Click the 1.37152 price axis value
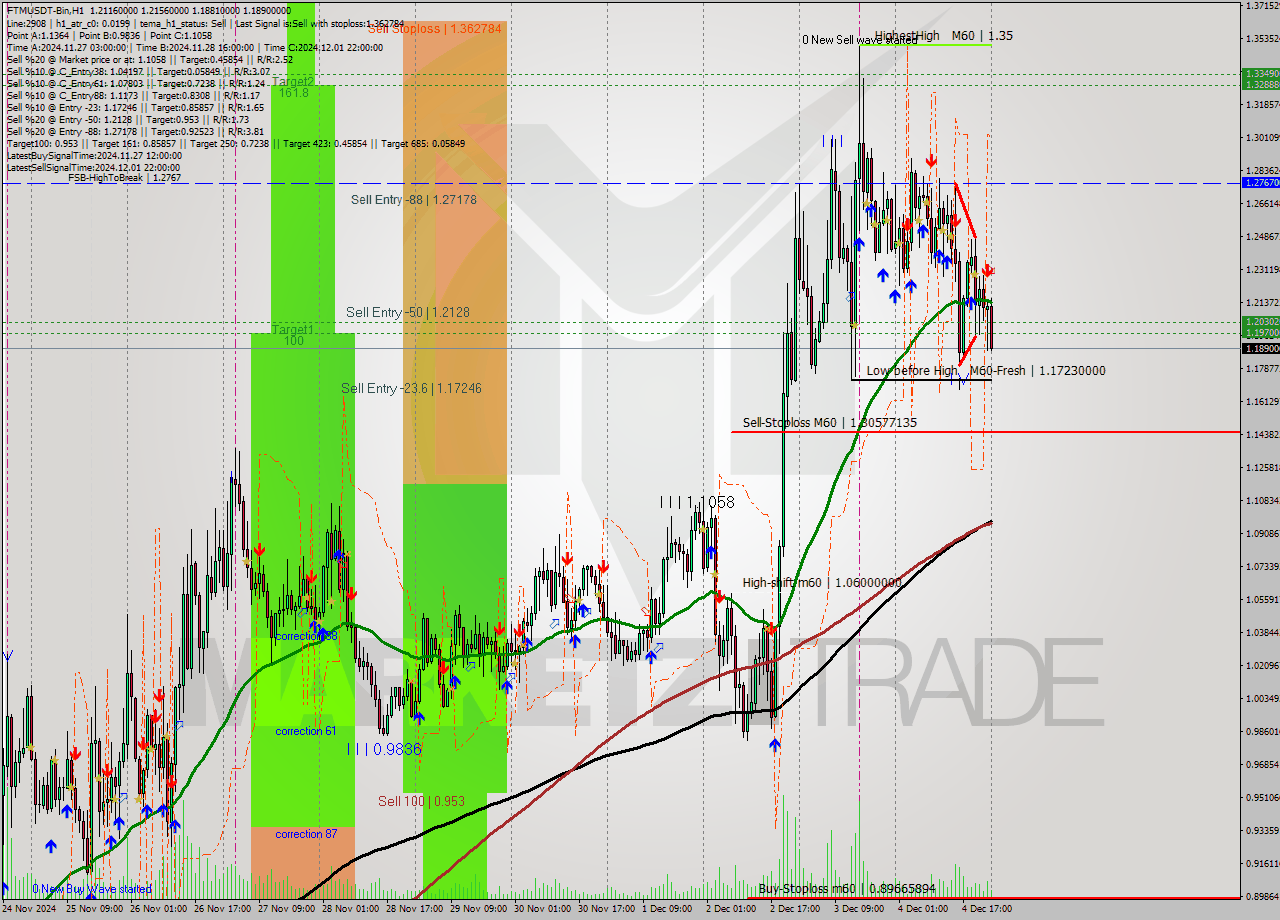The height and width of the screenshot is (920, 1280). pos(1262,6)
